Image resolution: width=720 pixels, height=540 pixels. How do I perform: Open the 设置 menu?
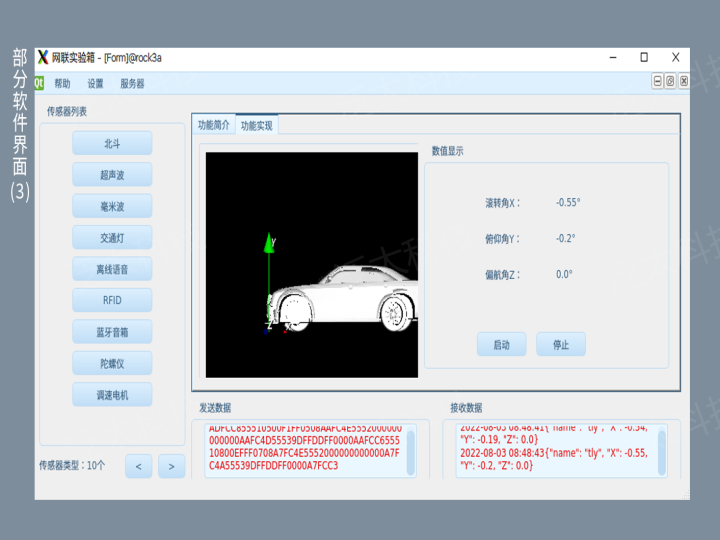tap(95, 84)
